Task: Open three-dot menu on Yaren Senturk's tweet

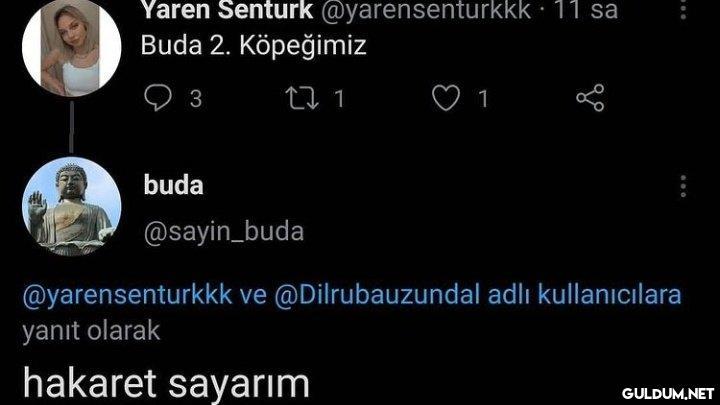Action: [683, 9]
